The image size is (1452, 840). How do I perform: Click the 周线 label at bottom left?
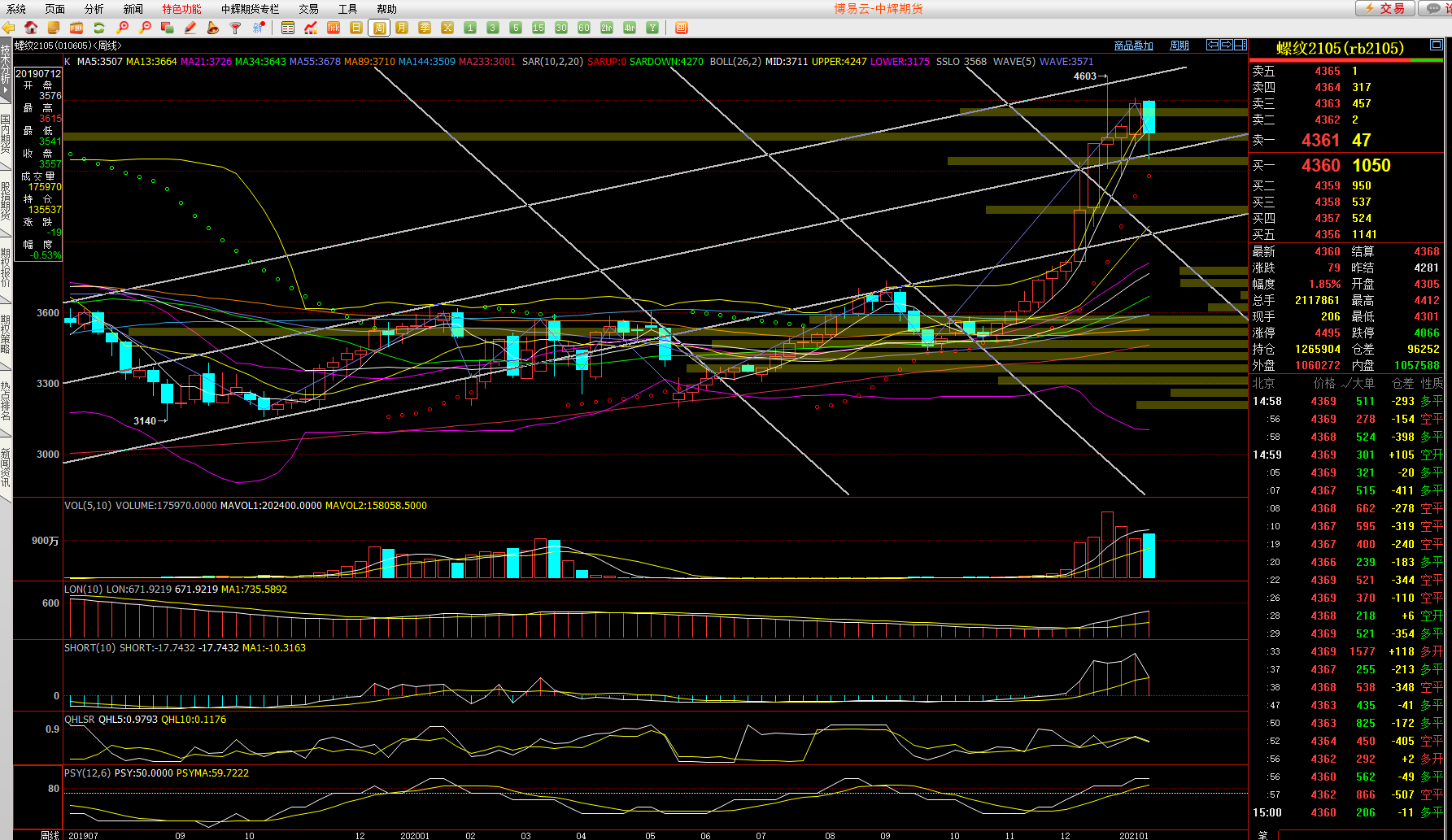[50, 835]
